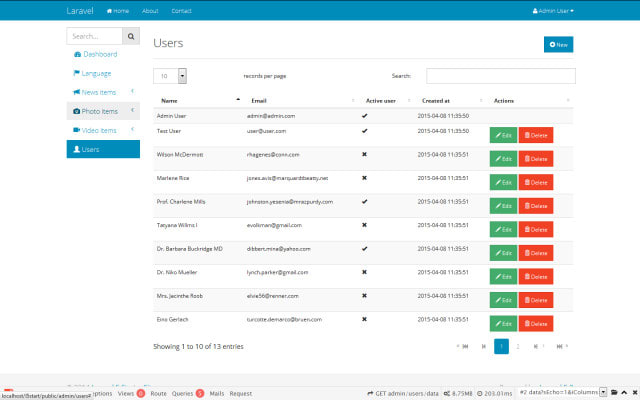Expand the News items submenu chevron
The image size is (640, 400).
click(x=132, y=91)
